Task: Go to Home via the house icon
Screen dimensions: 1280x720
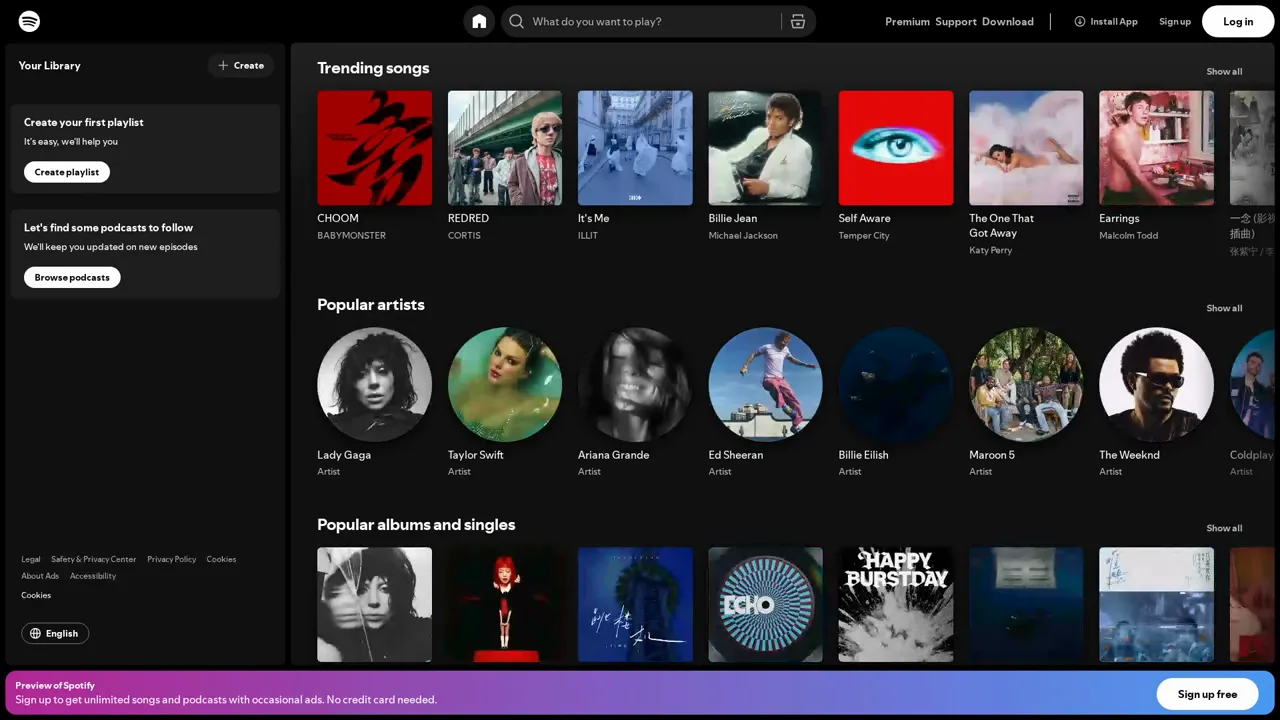Action: coord(479,21)
